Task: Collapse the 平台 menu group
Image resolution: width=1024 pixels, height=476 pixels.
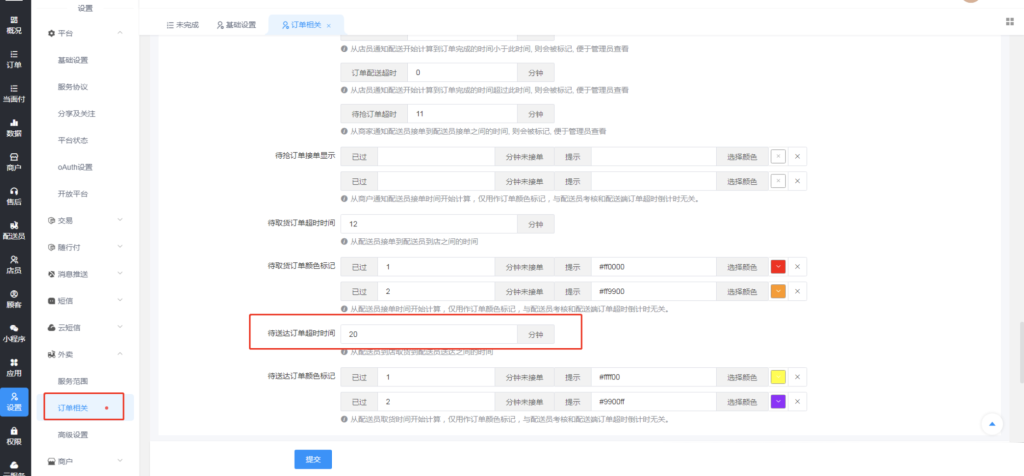Action: (x=119, y=34)
